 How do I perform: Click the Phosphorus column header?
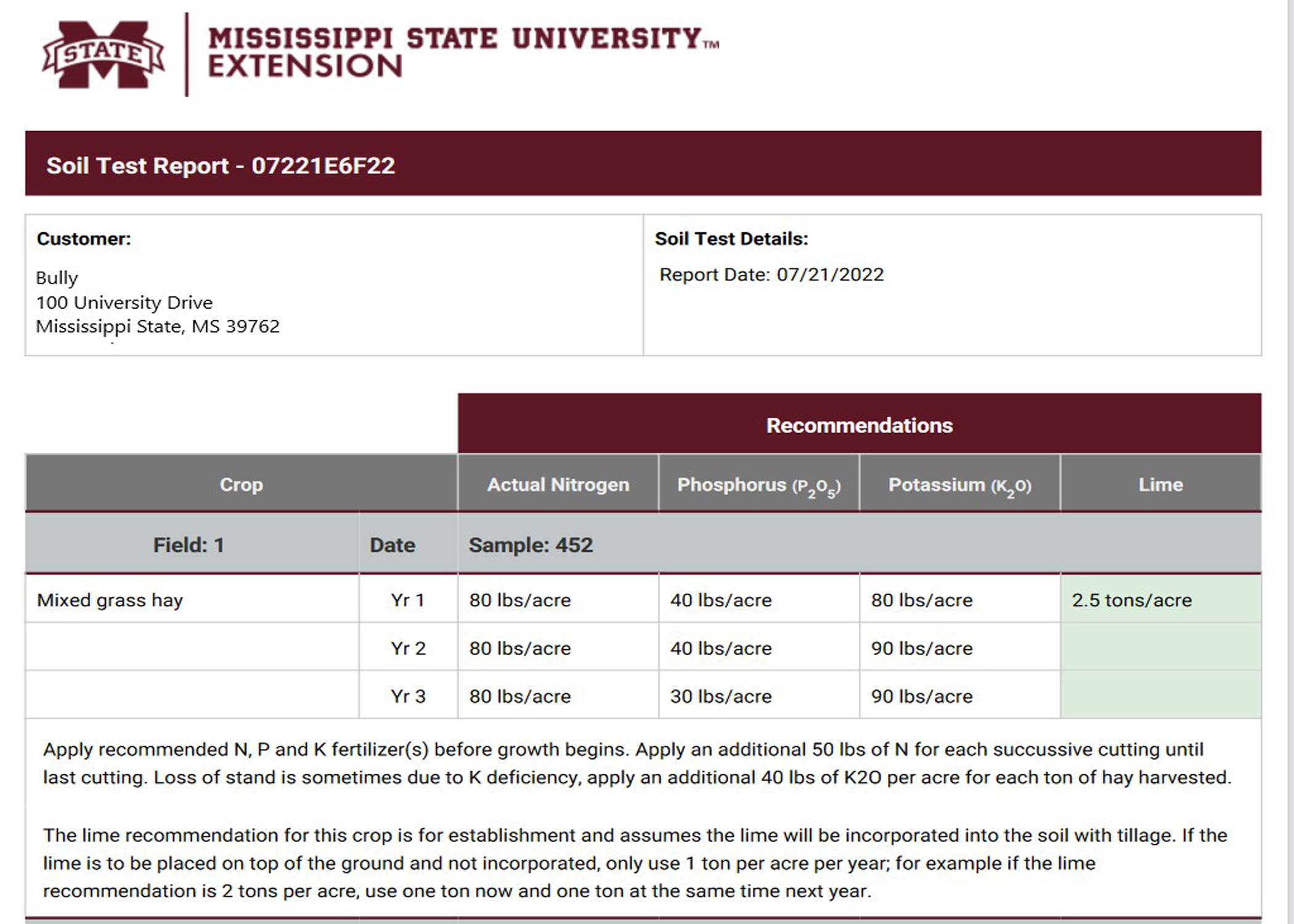pyautogui.click(x=759, y=484)
